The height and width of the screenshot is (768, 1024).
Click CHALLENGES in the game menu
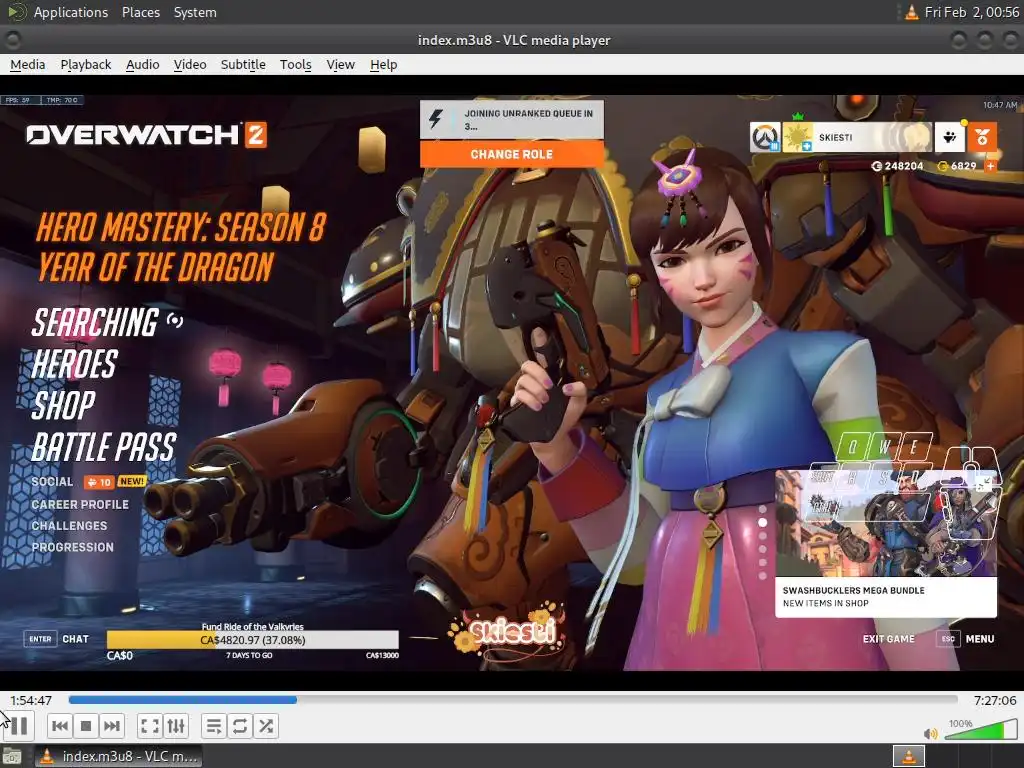[x=69, y=526]
